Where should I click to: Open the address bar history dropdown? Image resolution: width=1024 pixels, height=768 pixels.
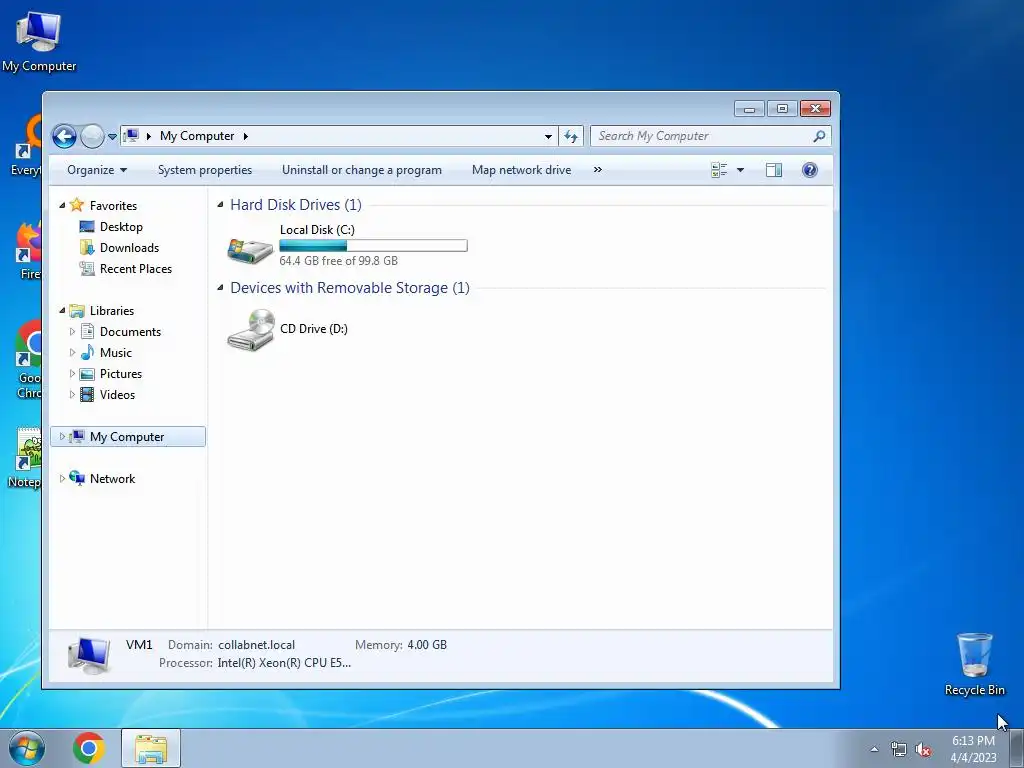click(548, 136)
